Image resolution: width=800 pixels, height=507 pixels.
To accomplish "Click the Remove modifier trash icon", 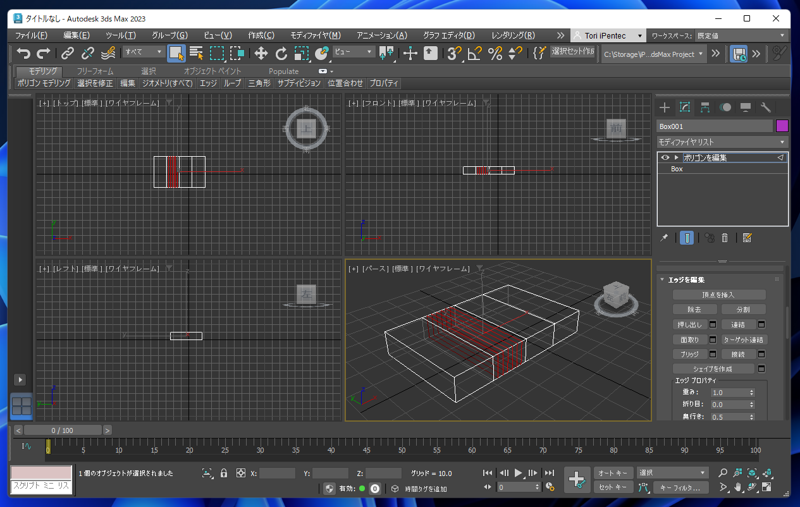I will coord(725,238).
